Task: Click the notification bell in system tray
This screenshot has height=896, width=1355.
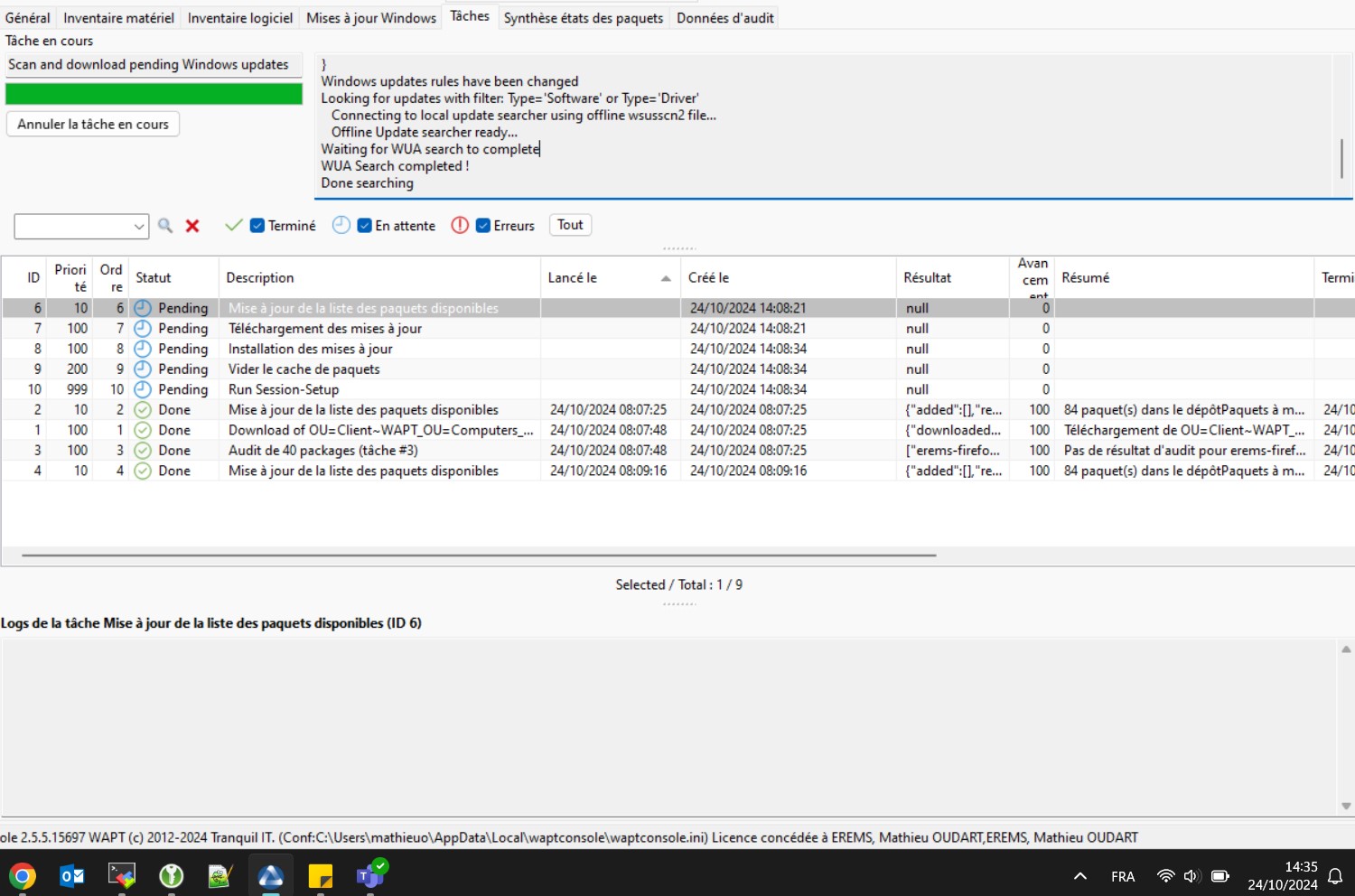Action: pos(1335,876)
